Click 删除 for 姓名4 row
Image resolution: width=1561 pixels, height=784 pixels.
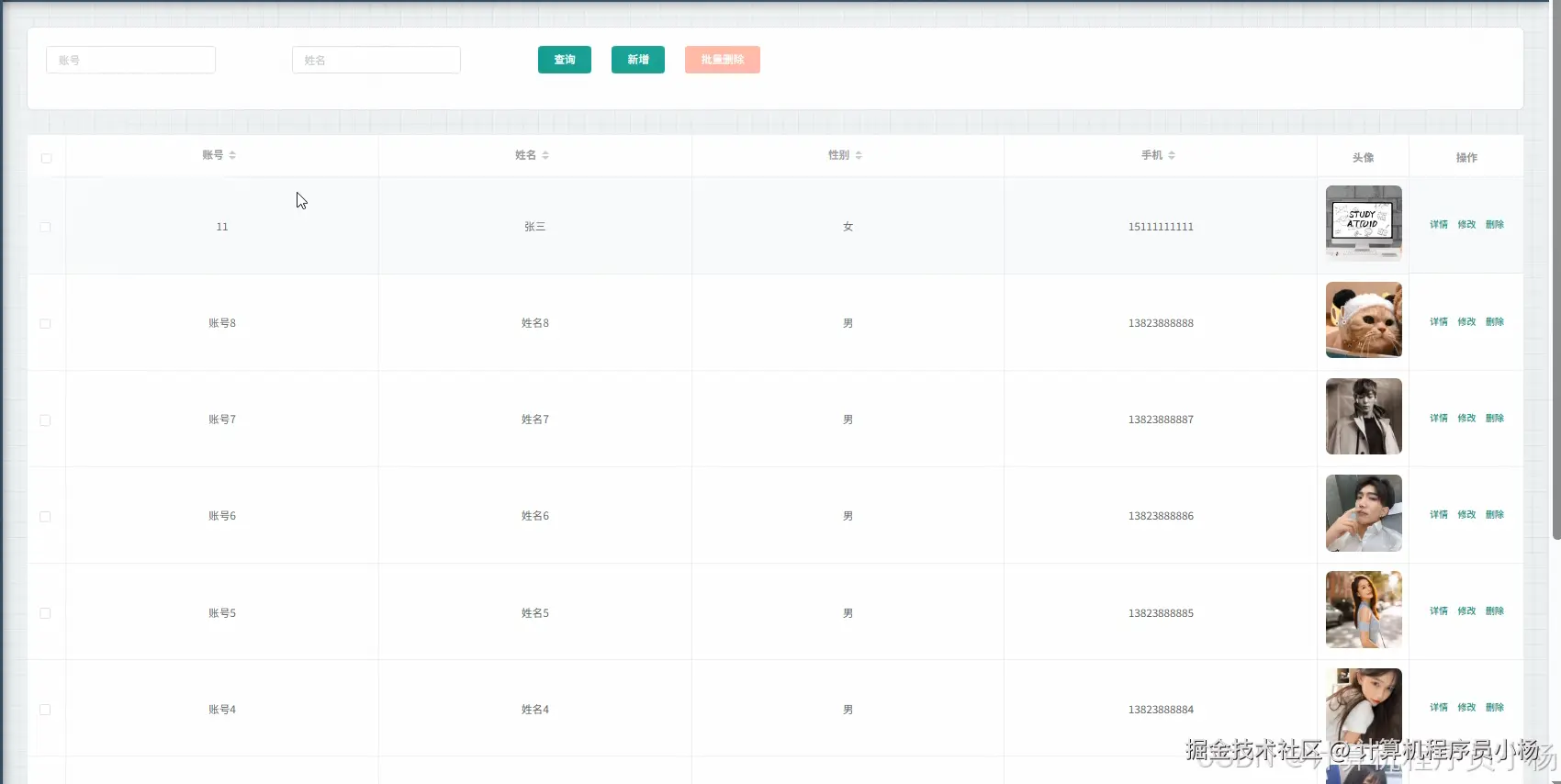[1495, 708]
